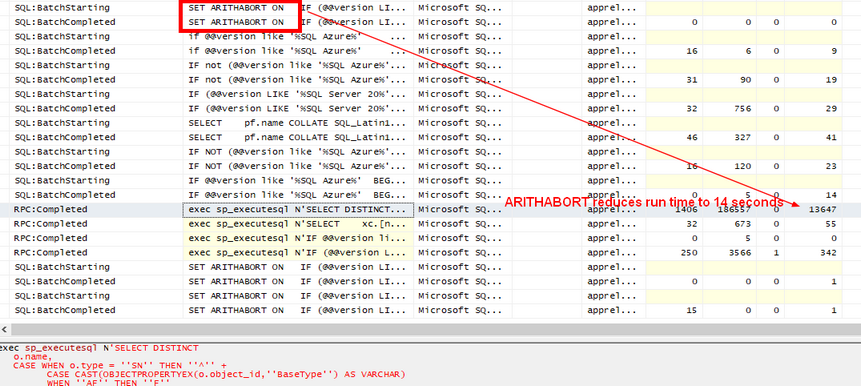The image size is (861, 386).
Task: Select SQL:BatchCompleted event with reads 756
Action: (x=65, y=108)
